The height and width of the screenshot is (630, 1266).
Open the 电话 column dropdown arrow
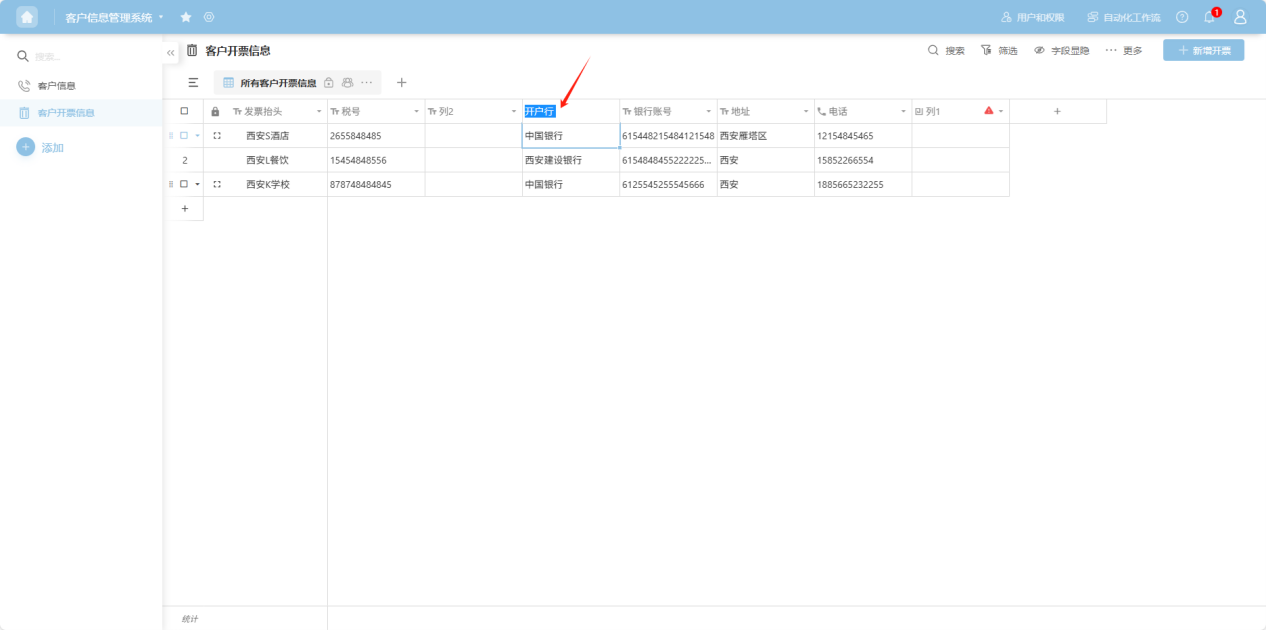tap(903, 112)
